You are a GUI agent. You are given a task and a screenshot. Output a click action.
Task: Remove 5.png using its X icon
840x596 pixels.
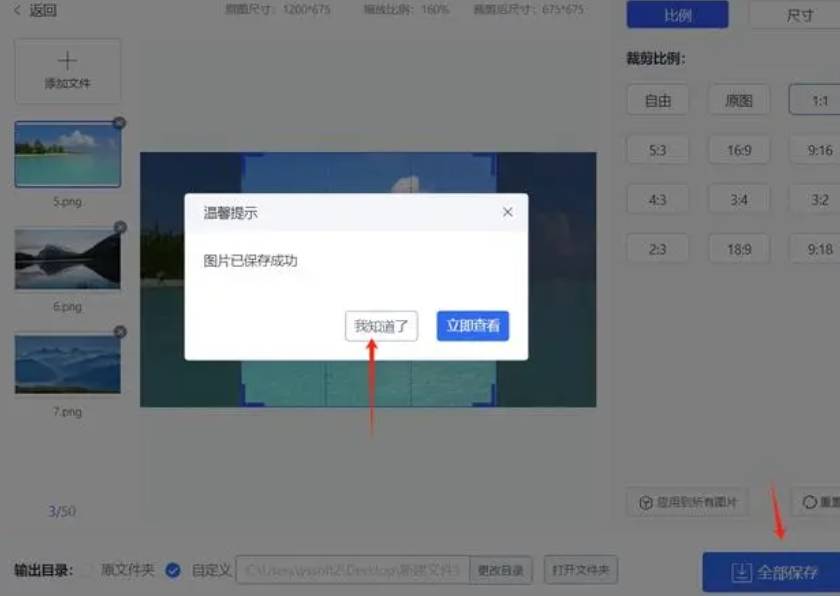click(120, 123)
